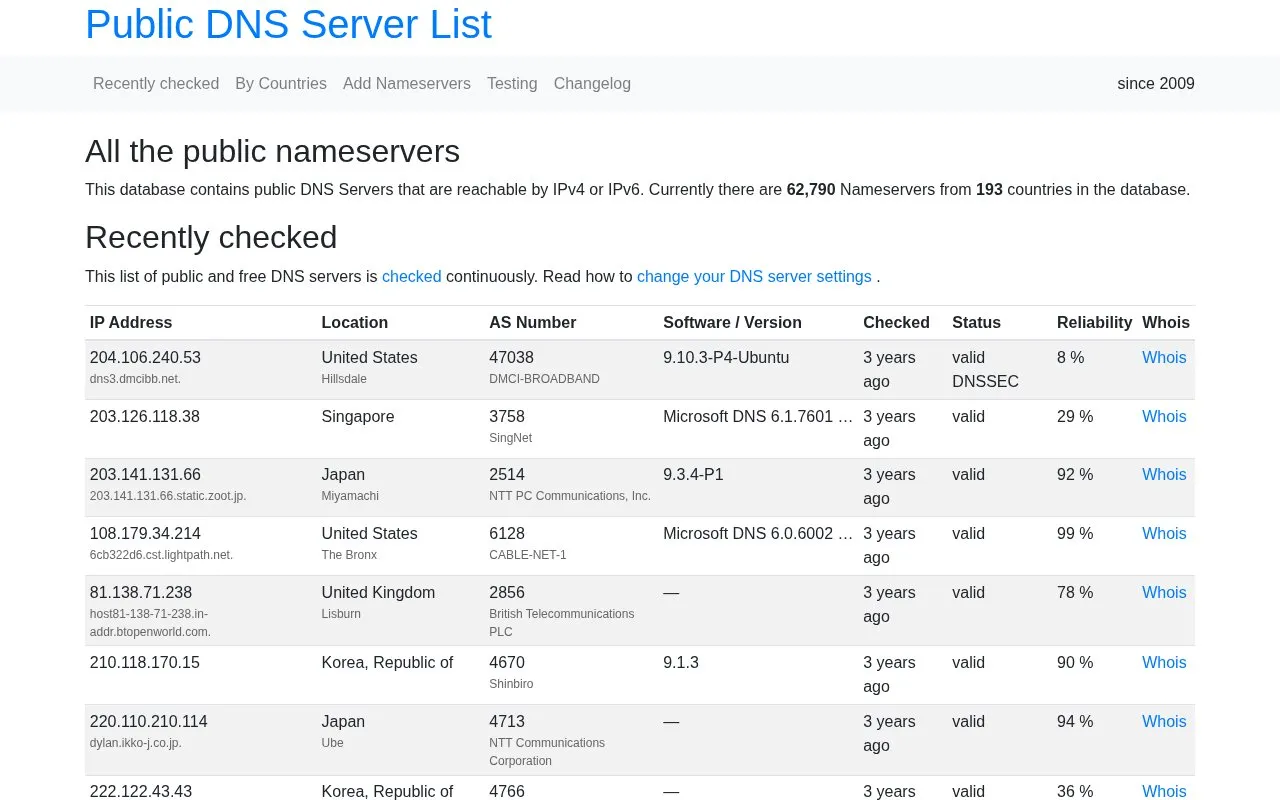This screenshot has height=800, width=1280.
Task: Select IP address 203.141.131.66
Action: click(145, 475)
